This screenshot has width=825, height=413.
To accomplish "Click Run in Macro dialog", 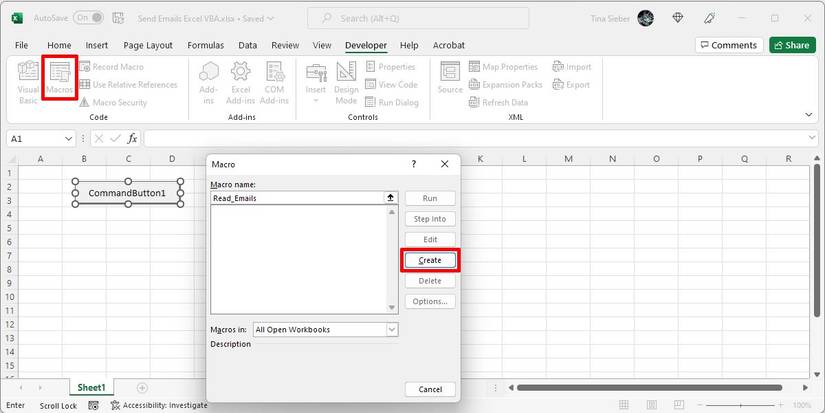I will click(430, 198).
